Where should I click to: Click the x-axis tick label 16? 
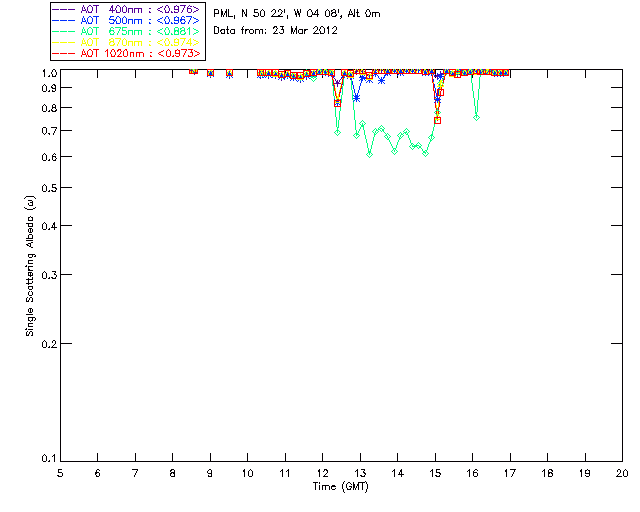[473, 473]
